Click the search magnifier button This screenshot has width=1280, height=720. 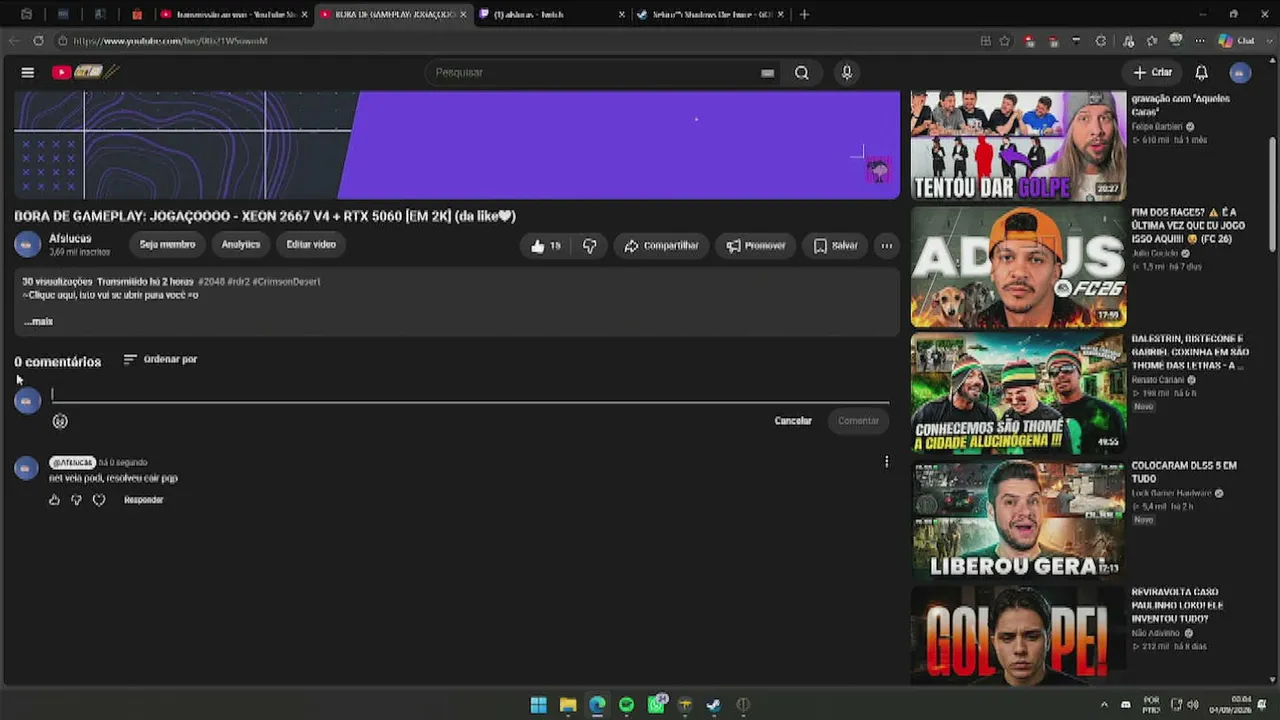point(802,72)
